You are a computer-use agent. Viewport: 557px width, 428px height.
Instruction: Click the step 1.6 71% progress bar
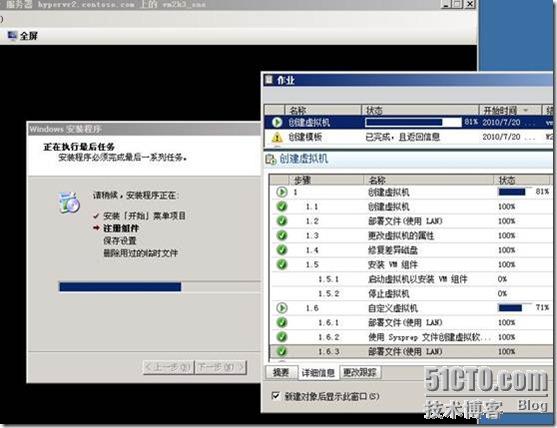515,308
